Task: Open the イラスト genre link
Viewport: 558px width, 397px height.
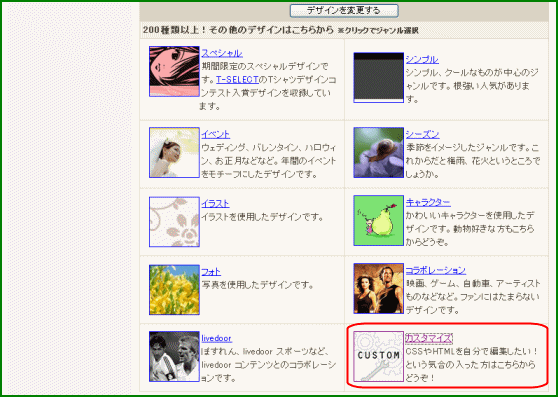Action: (215, 204)
